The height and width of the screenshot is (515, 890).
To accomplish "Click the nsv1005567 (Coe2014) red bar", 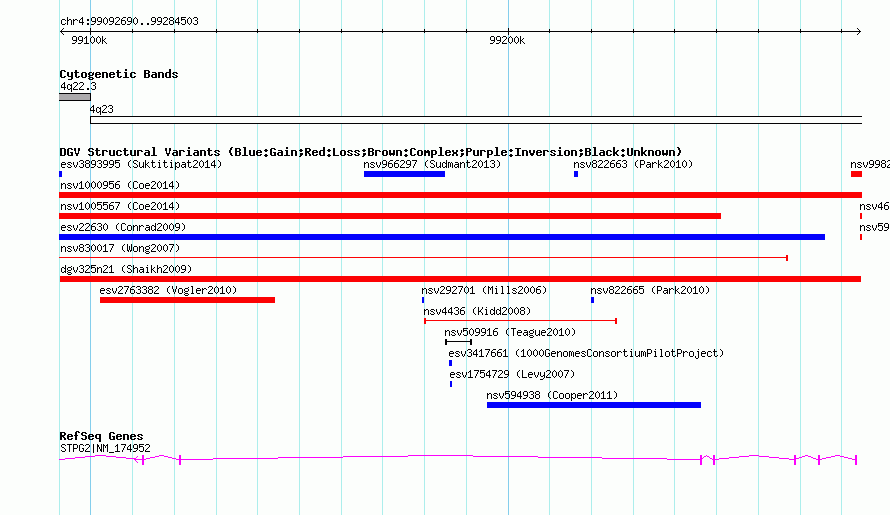I will point(390,216).
